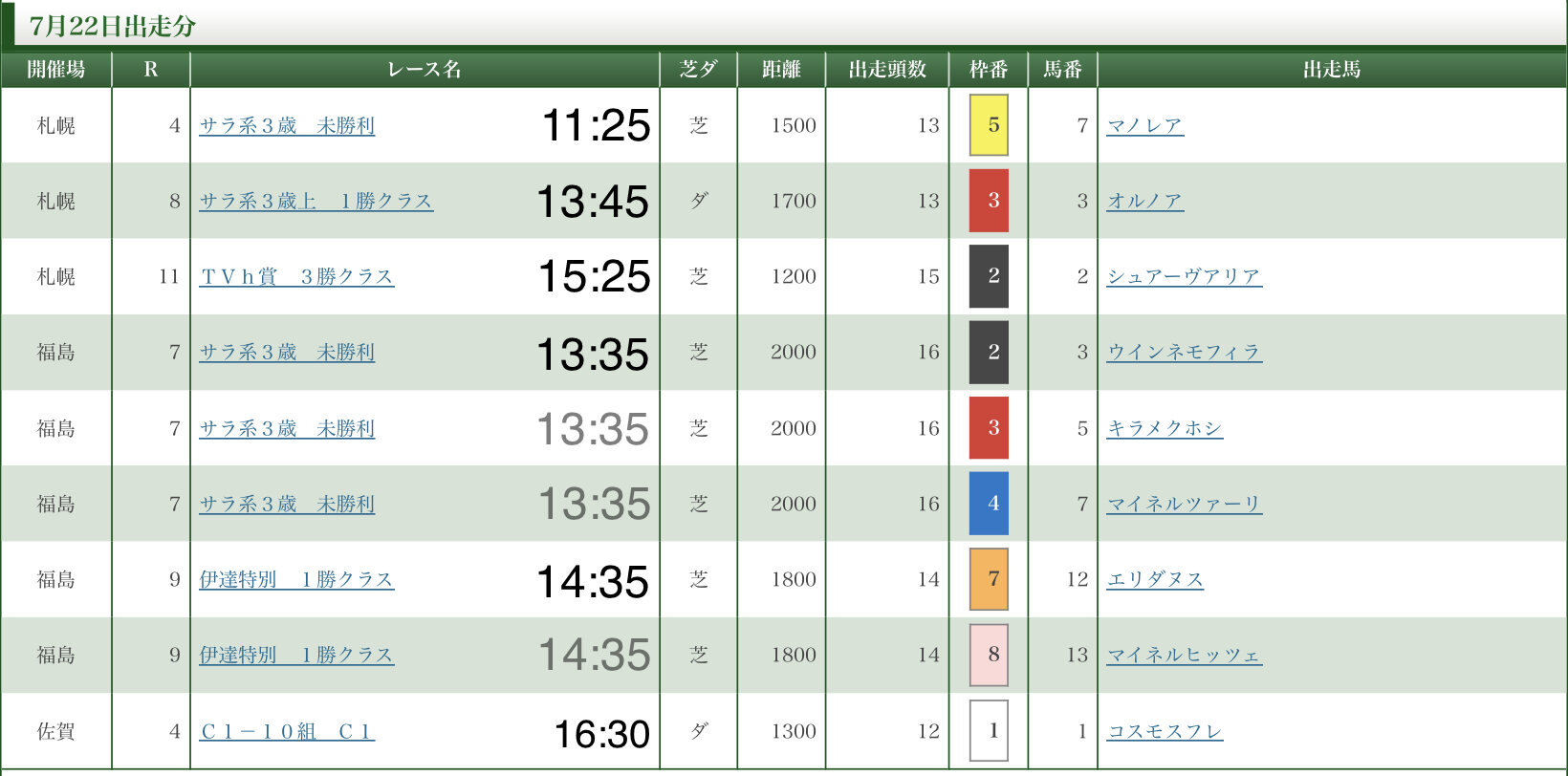The height and width of the screenshot is (776, 1568).
Task: Open the TVh賞 3勝クラス race link
Action: point(296,276)
